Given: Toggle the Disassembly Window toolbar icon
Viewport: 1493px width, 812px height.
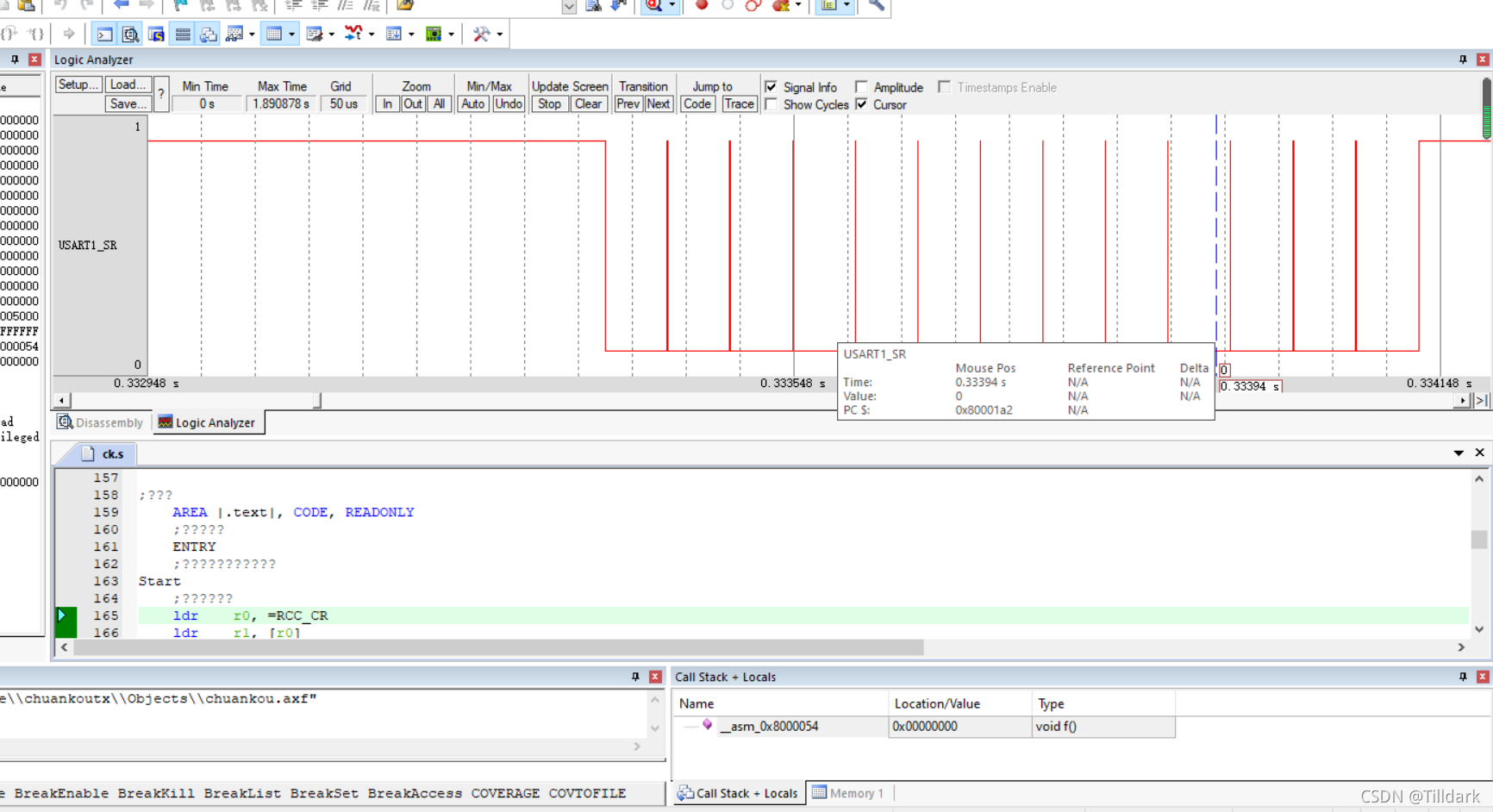Looking at the screenshot, I should (130, 34).
